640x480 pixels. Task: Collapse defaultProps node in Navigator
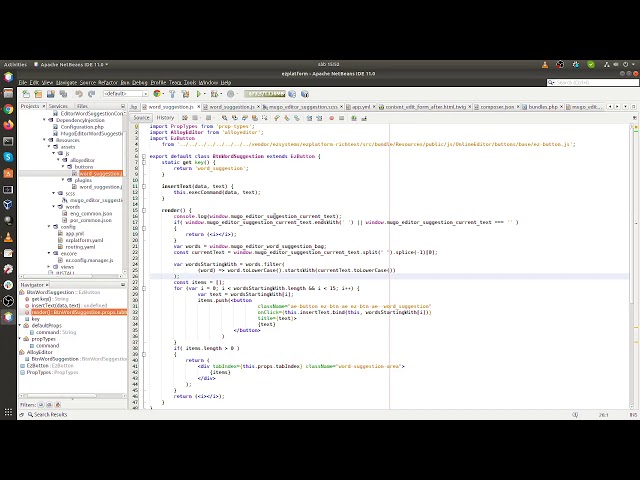point(20,326)
